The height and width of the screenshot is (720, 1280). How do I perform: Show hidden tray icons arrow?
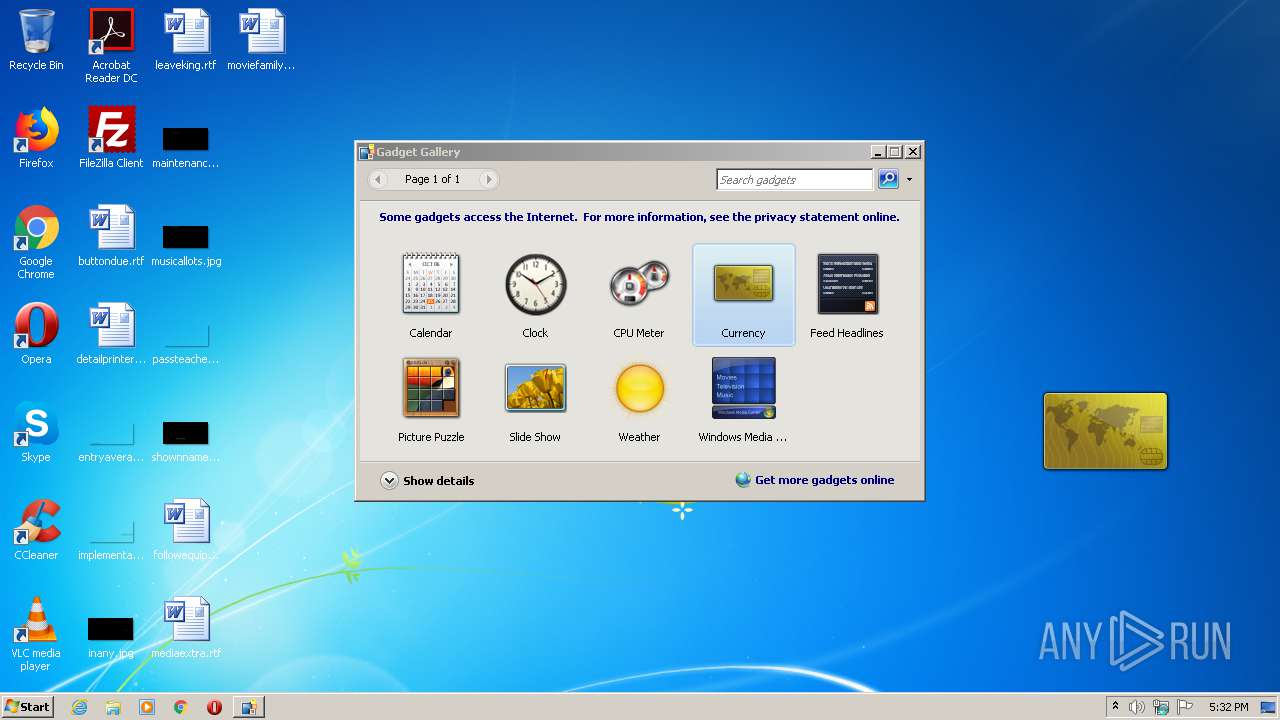pyautogui.click(x=1115, y=707)
